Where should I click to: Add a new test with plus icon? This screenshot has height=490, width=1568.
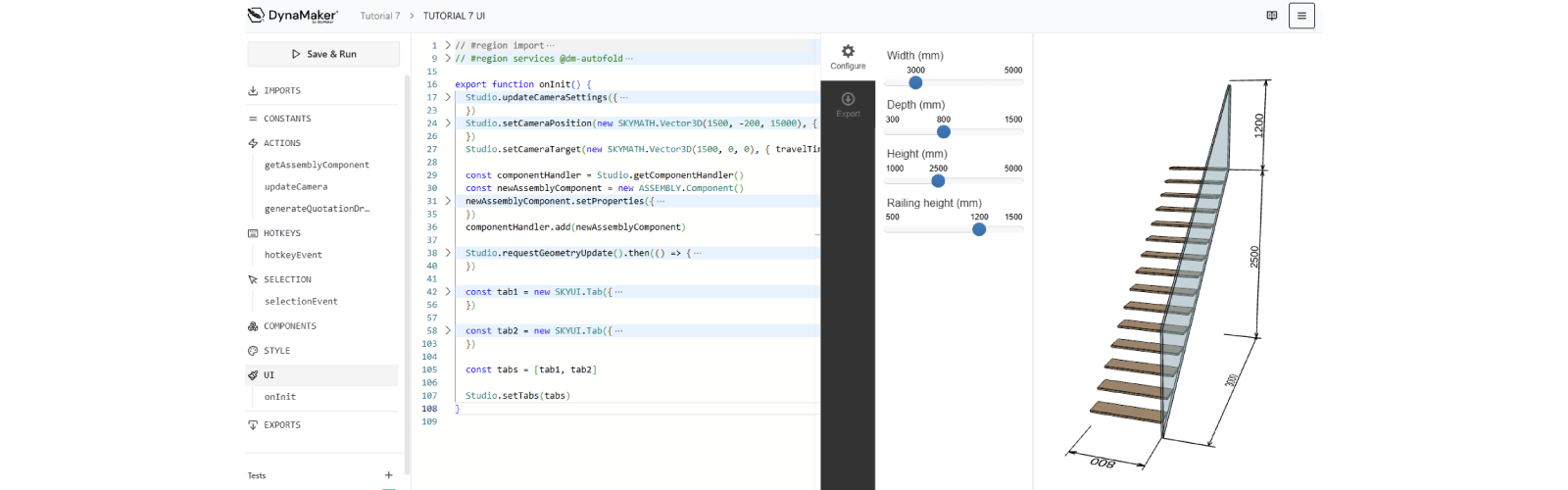[x=388, y=475]
